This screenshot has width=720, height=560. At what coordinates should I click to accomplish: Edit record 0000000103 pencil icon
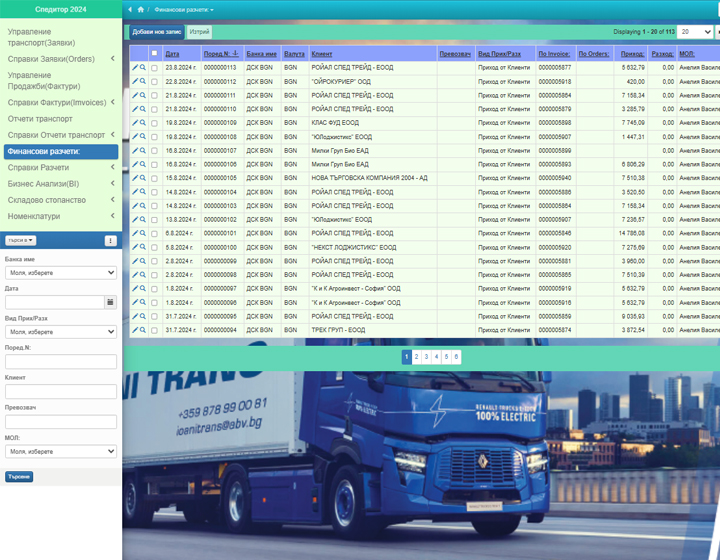pos(135,206)
